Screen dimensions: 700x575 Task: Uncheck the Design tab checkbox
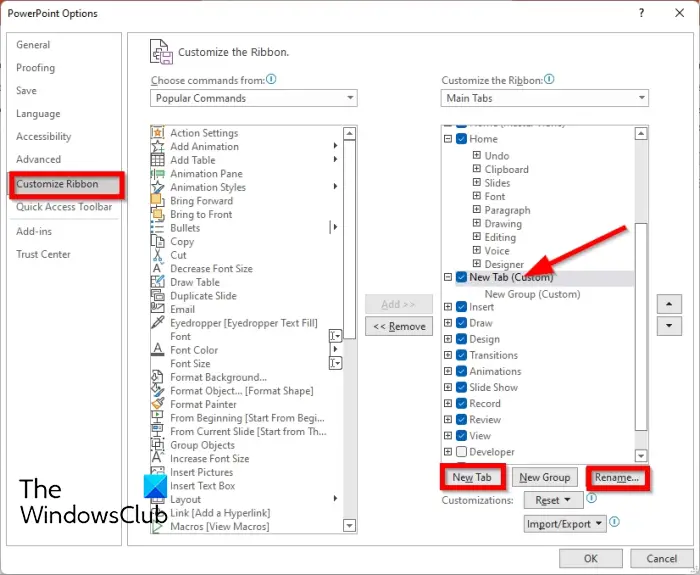tap(462, 339)
